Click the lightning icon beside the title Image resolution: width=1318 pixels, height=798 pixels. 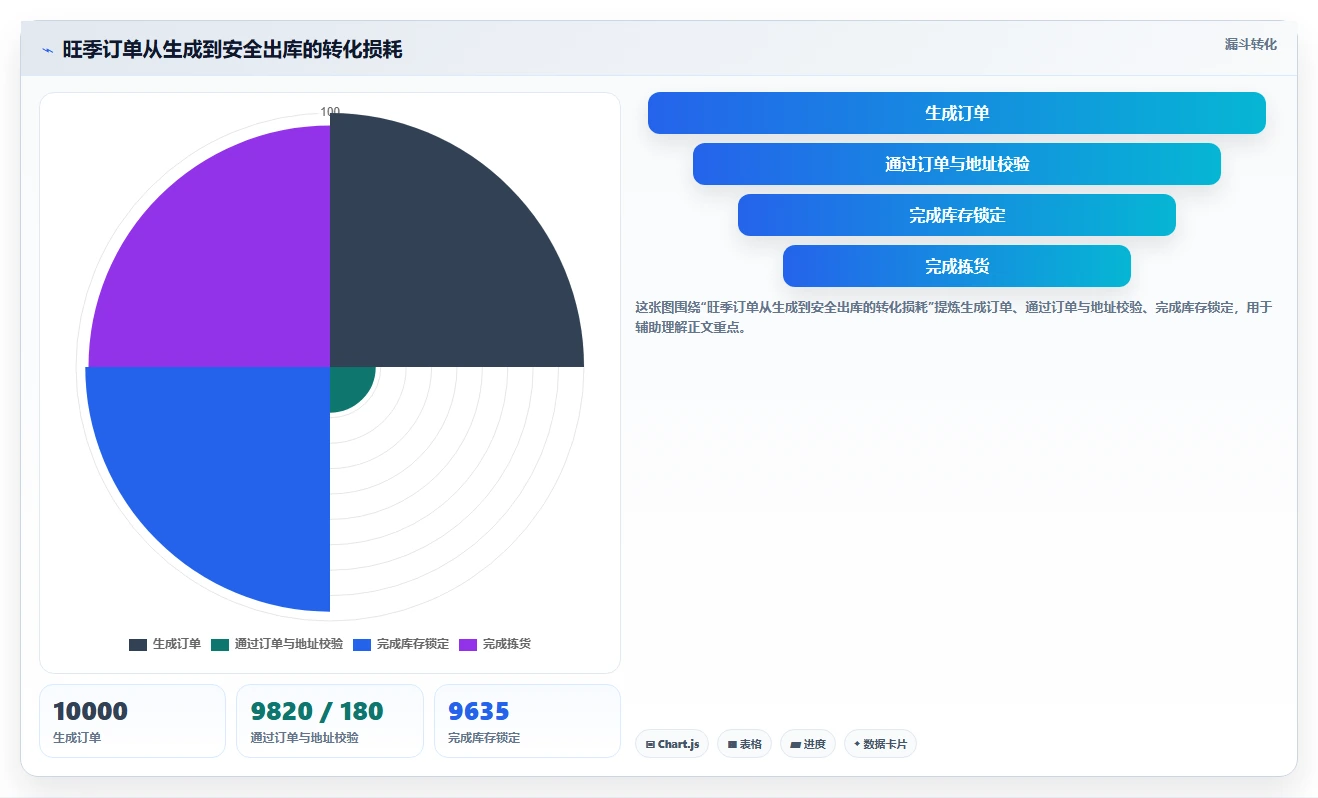[47, 50]
